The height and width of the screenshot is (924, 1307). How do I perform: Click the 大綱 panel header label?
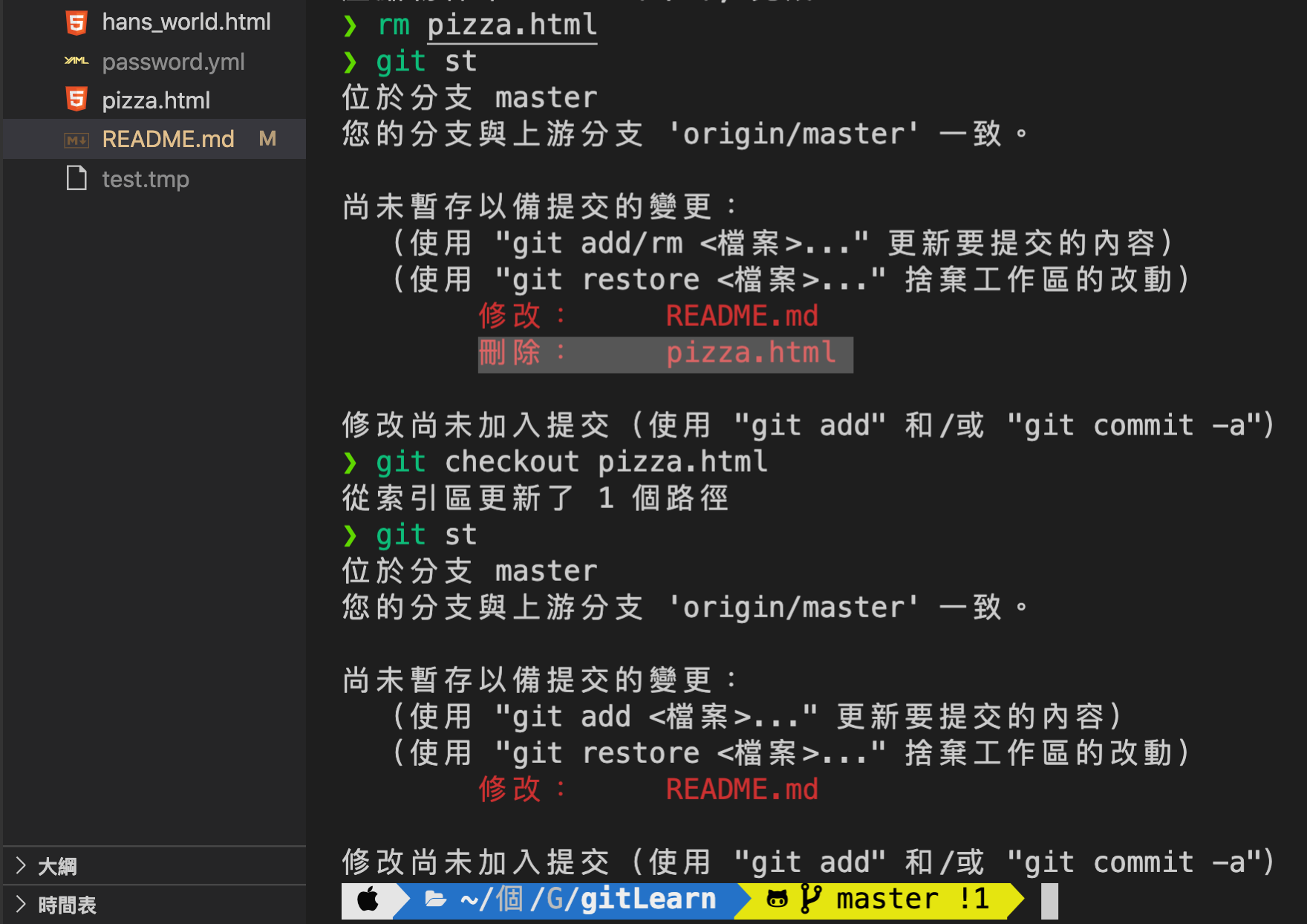(57, 866)
